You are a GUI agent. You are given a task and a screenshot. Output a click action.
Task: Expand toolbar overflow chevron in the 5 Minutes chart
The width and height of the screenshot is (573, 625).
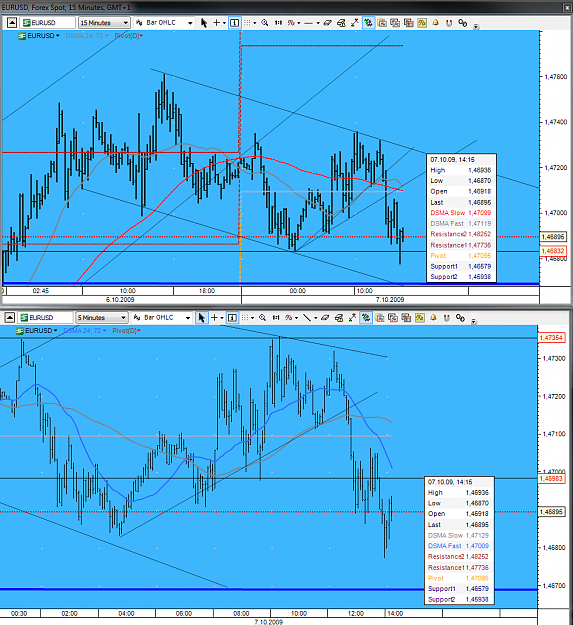click(x=474, y=321)
